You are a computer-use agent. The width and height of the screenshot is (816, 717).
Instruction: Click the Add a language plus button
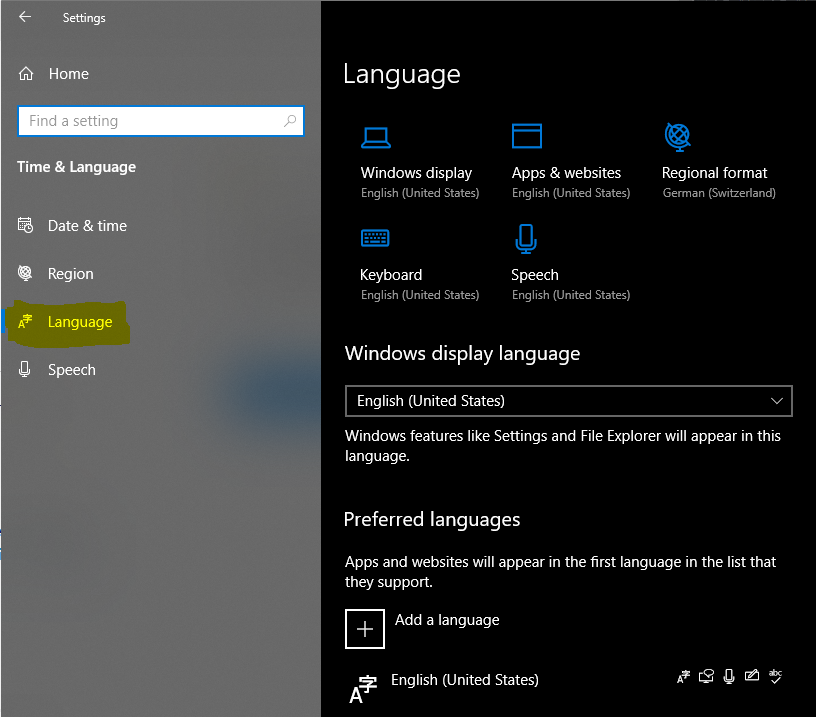click(x=365, y=629)
